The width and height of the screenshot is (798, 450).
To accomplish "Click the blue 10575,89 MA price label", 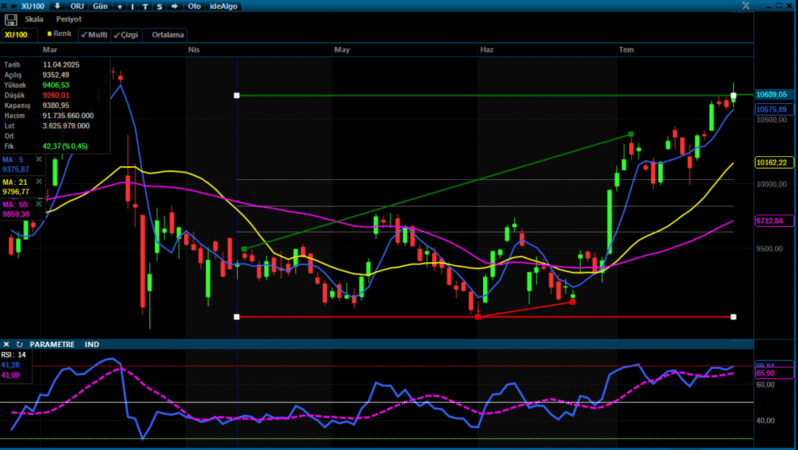I will pyautogui.click(x=772, y=109).
